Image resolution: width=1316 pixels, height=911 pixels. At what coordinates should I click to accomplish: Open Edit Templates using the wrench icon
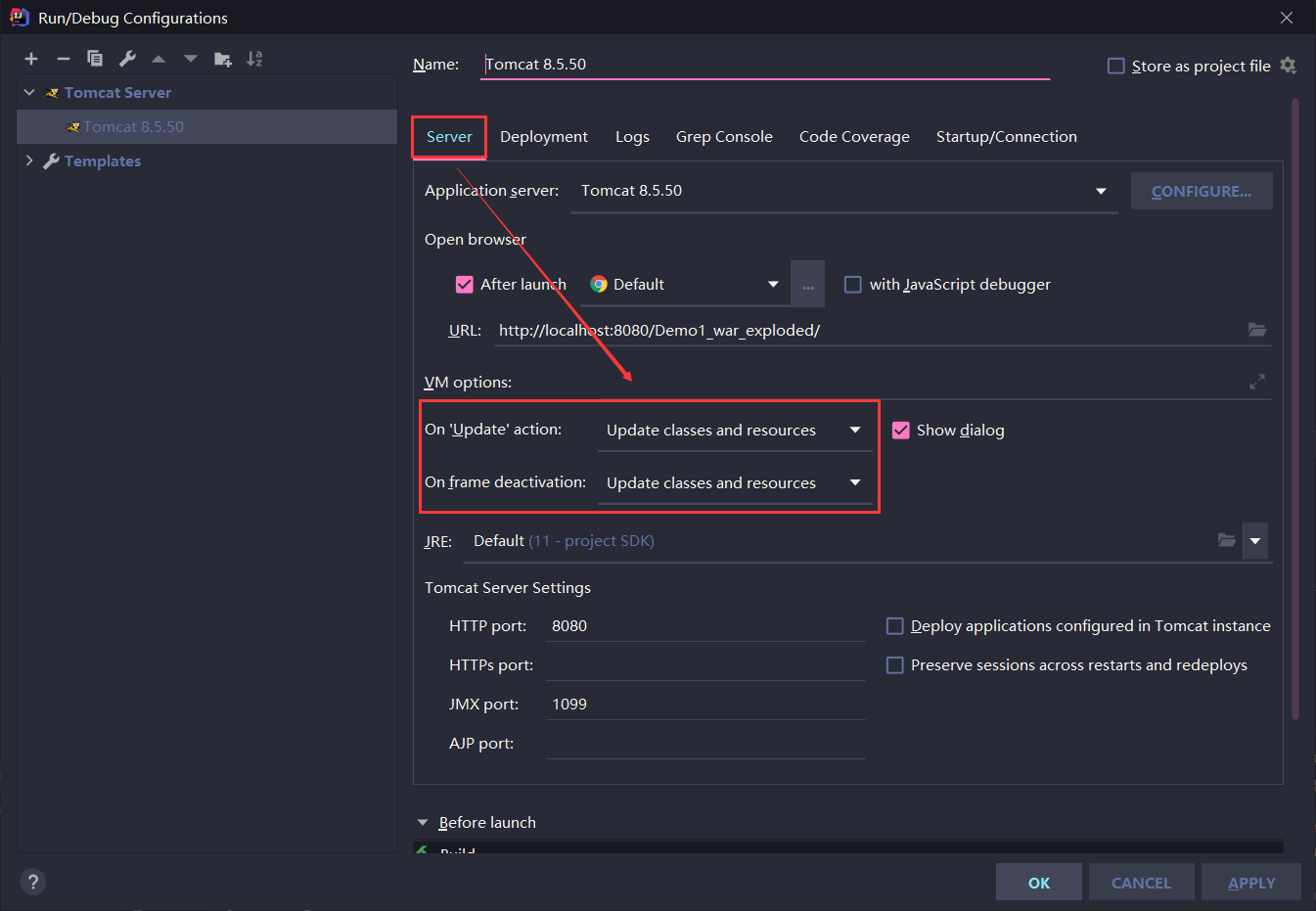point(127,59)
